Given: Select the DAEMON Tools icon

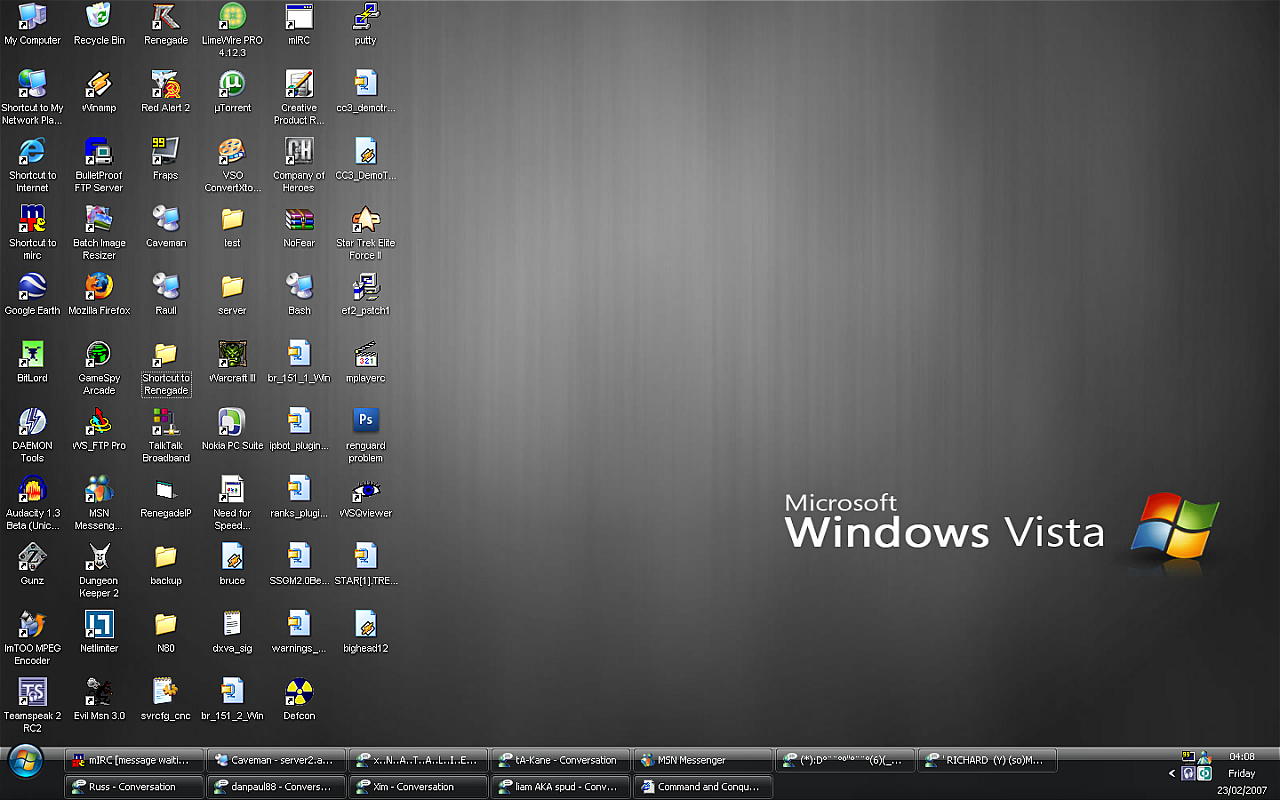Looking at the screenshot, I should 32,422.
